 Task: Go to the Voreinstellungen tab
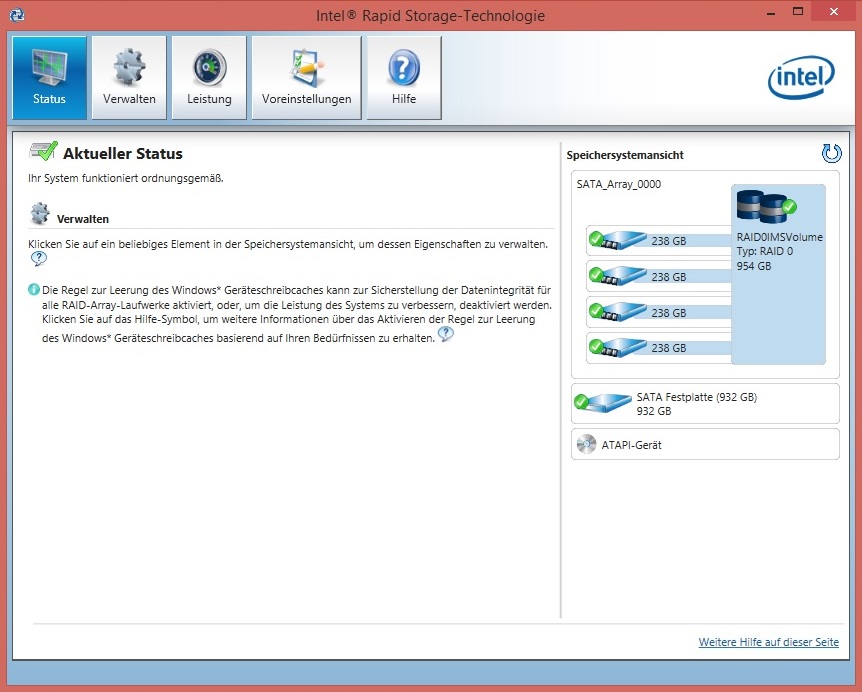306,77
